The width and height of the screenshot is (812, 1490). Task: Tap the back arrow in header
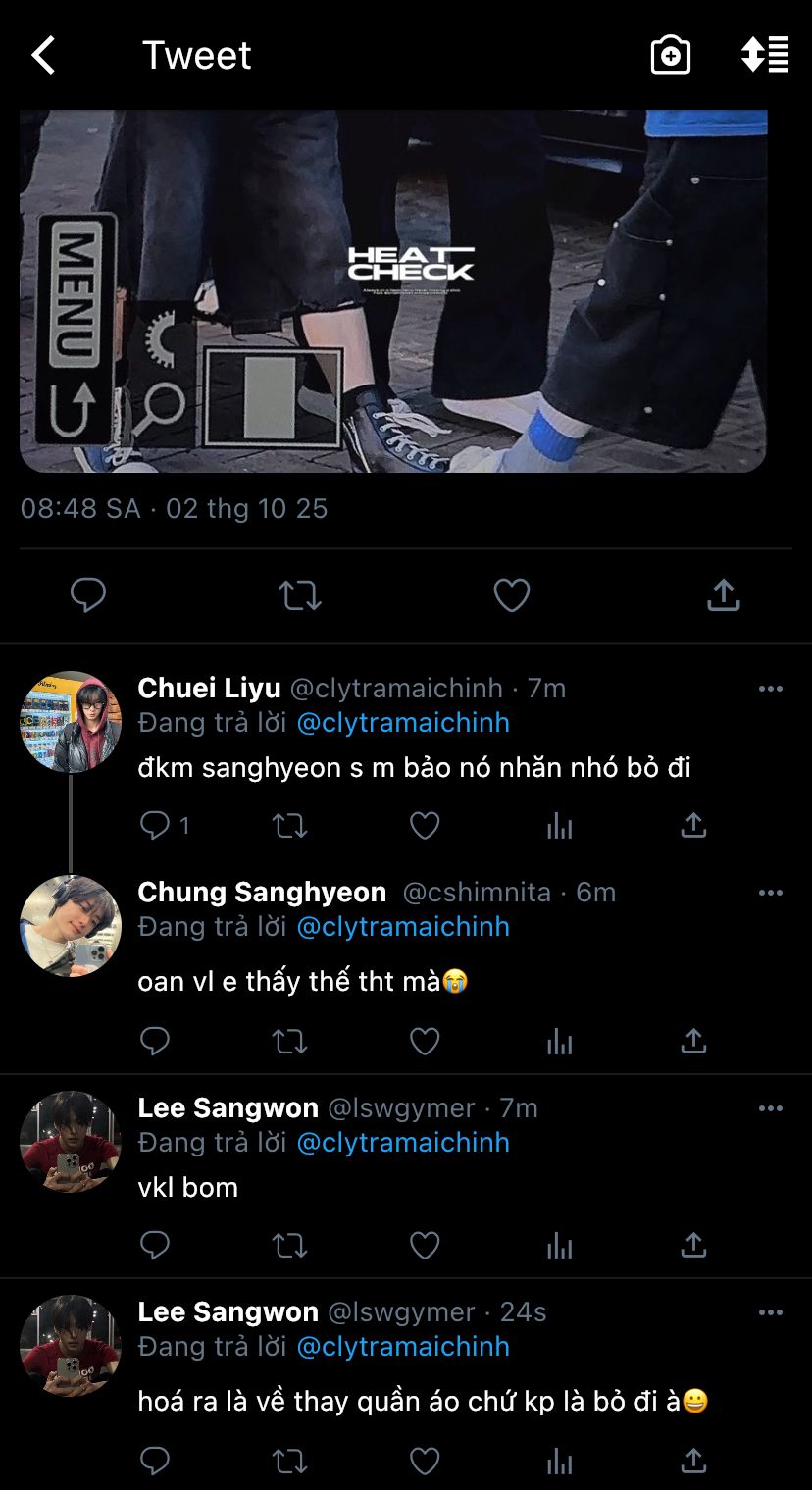44,56
